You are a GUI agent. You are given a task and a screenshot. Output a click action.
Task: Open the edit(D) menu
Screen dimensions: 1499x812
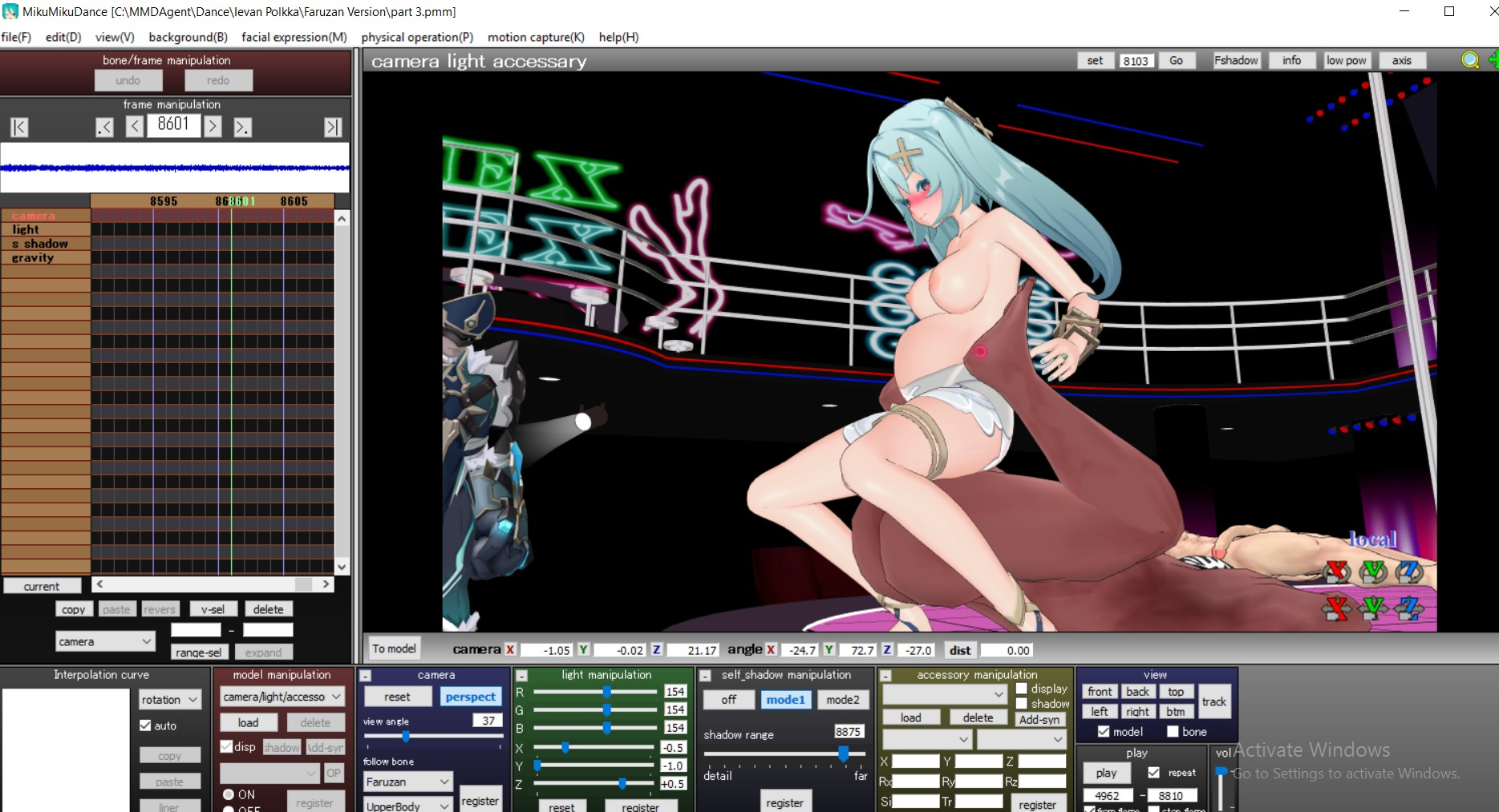(x=63, y=37)
